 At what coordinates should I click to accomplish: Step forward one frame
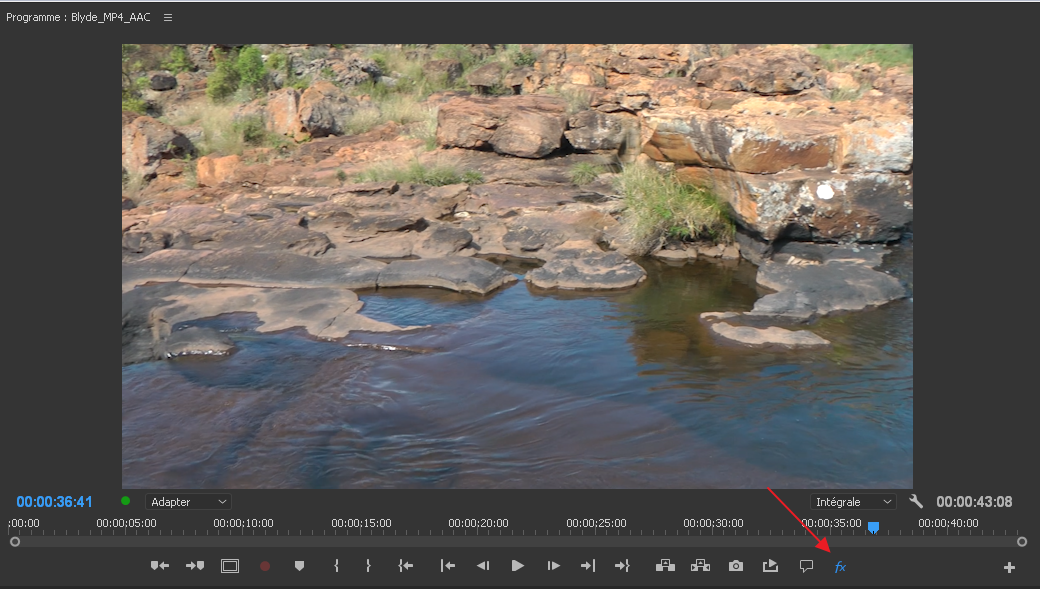553,566
